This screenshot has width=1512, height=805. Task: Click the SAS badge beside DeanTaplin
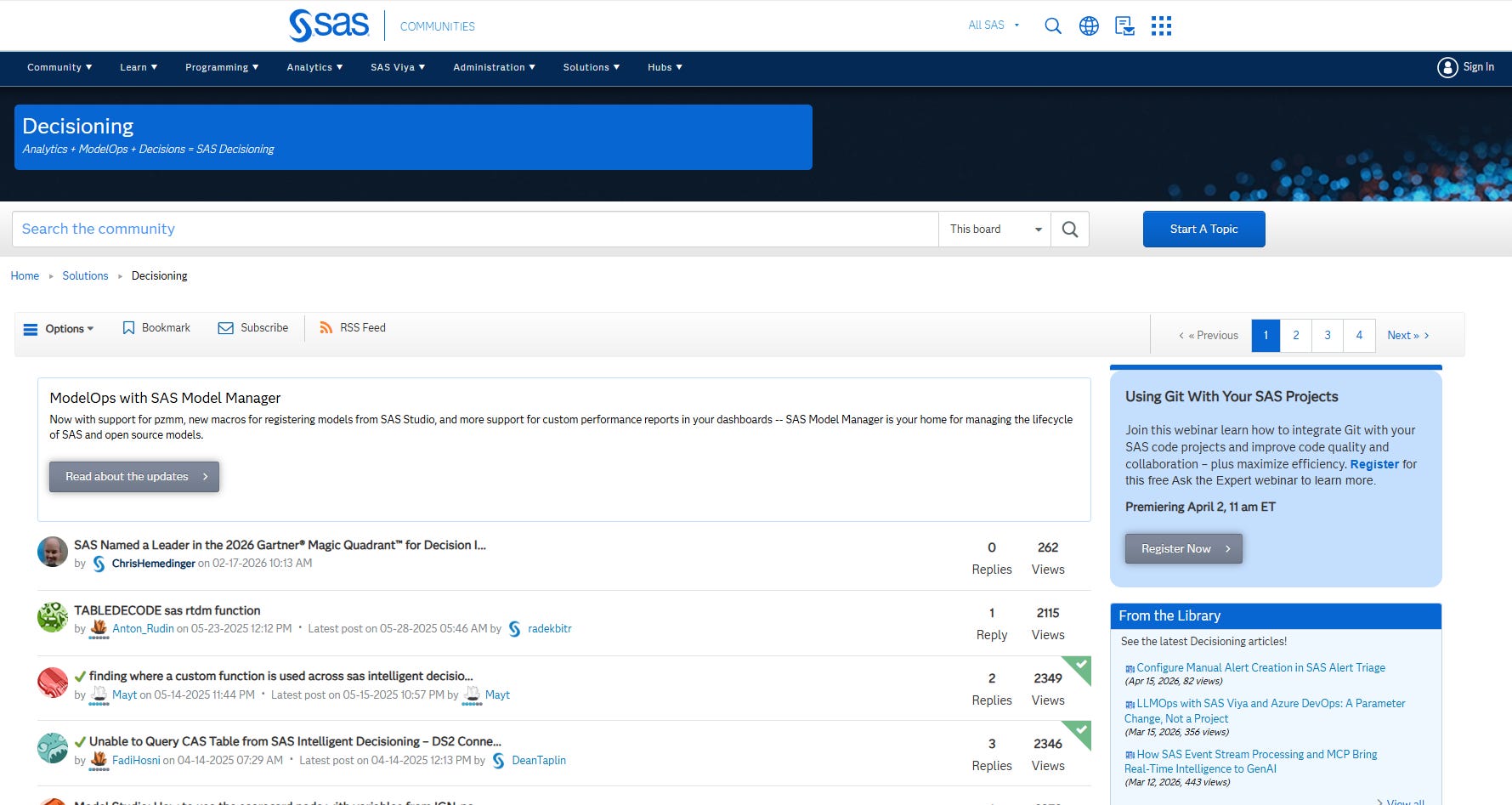click(x=499, y=761)
